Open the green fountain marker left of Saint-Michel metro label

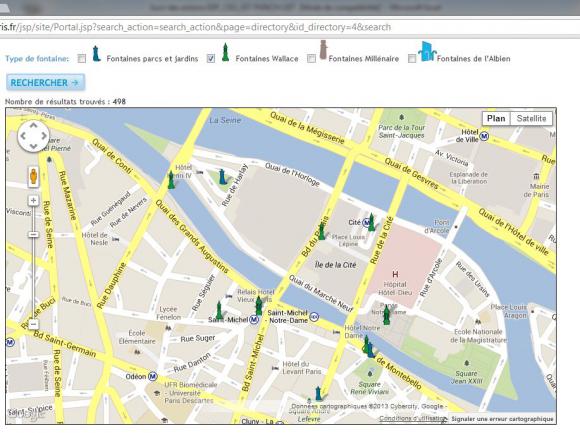(x=219, y=311)
